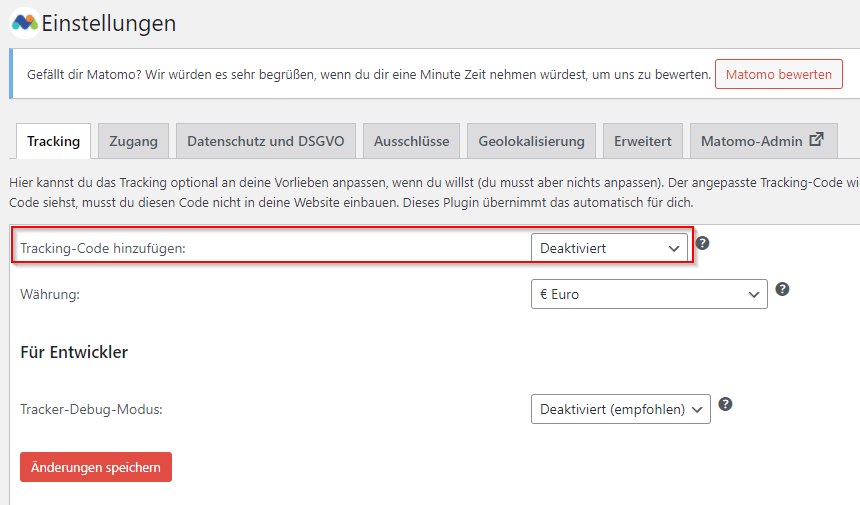Click the Einstellungen page heading

tap(108, 23)
